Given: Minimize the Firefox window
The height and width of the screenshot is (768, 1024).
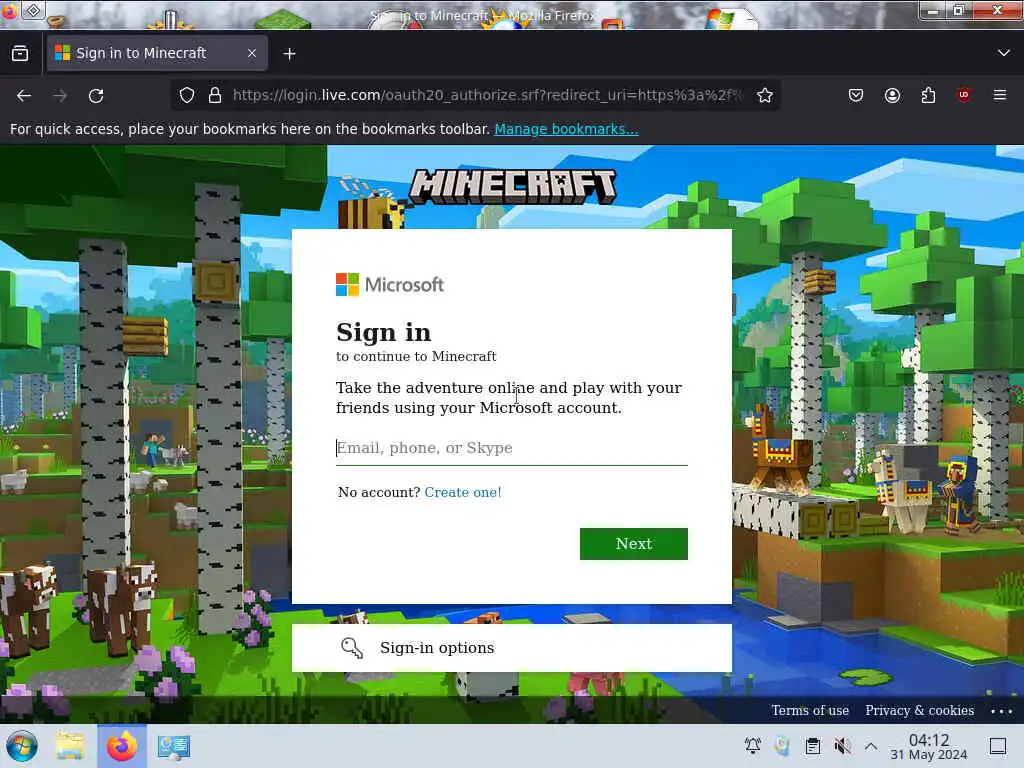Looking at the screenshot, I should (933, 10).
